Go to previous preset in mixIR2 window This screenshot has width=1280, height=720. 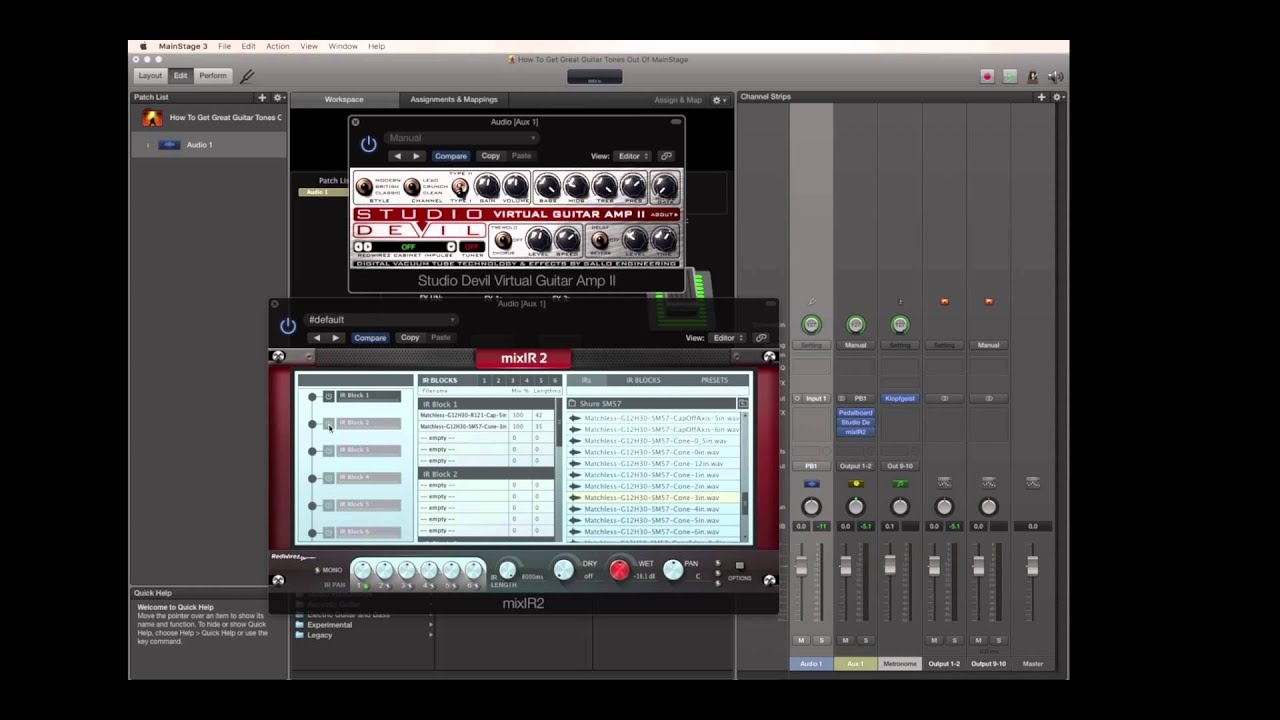click(x=317, y=338)
